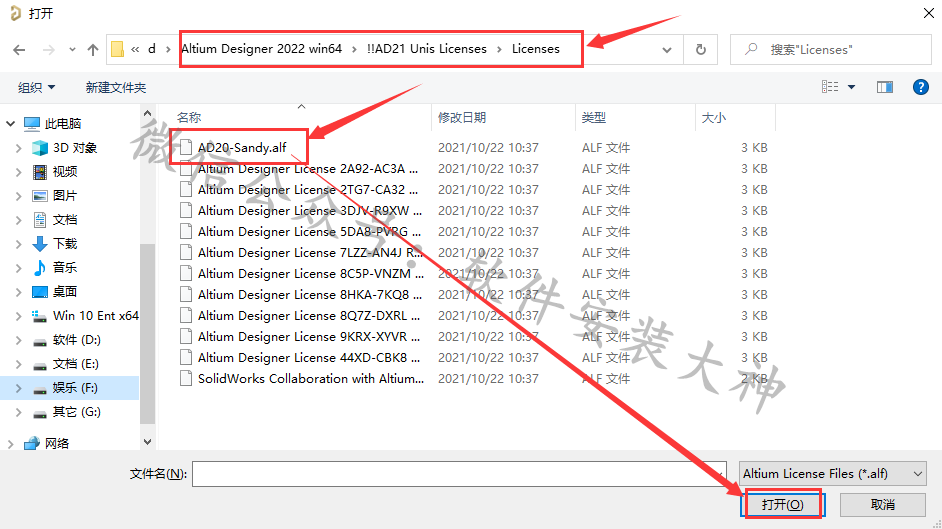Click the 打开(O) button

pos(782,504)
